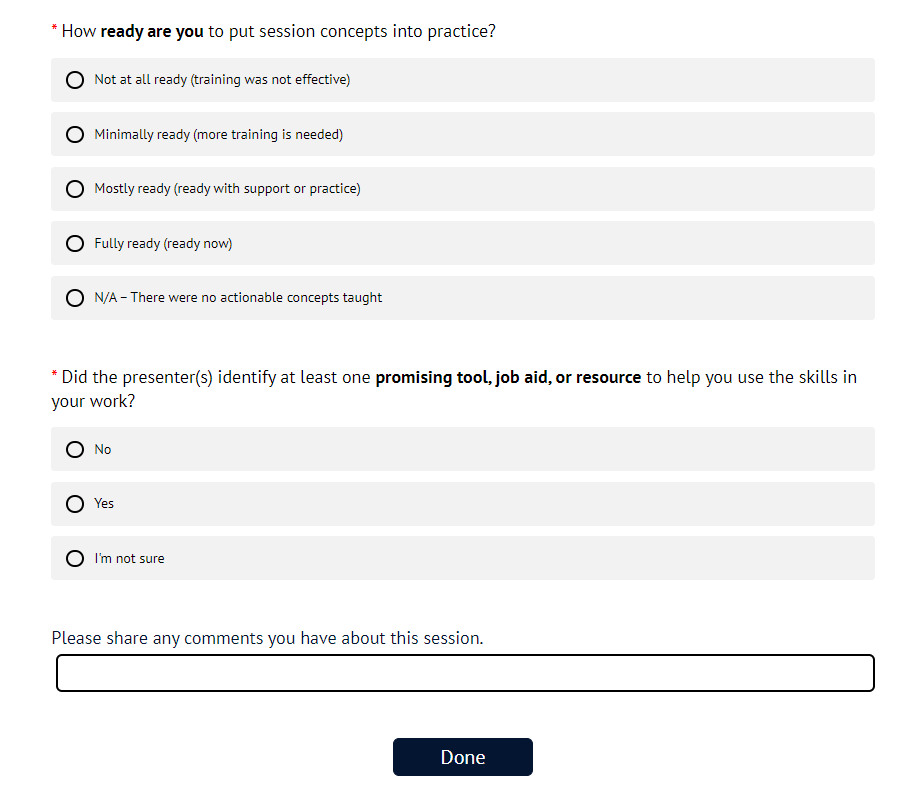Choose the 'No' radio circle
916x794 pixels.
[x=75, y=450]
